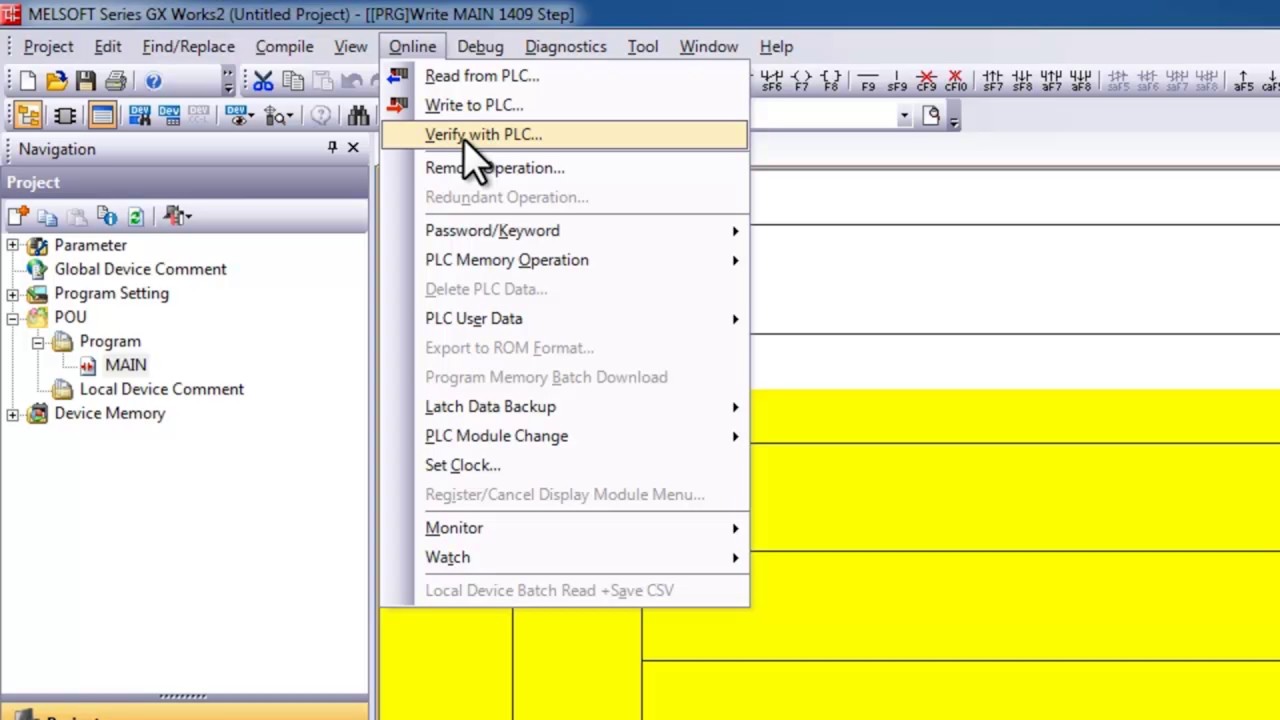Image resolution: width=1280 pixels, height=720 pixels.
Task: Open the Project menu
Action: (x=48, y=46)
